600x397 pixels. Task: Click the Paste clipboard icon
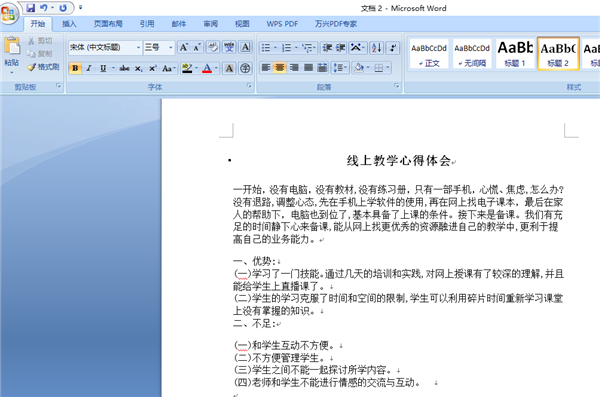click(12, 47)
